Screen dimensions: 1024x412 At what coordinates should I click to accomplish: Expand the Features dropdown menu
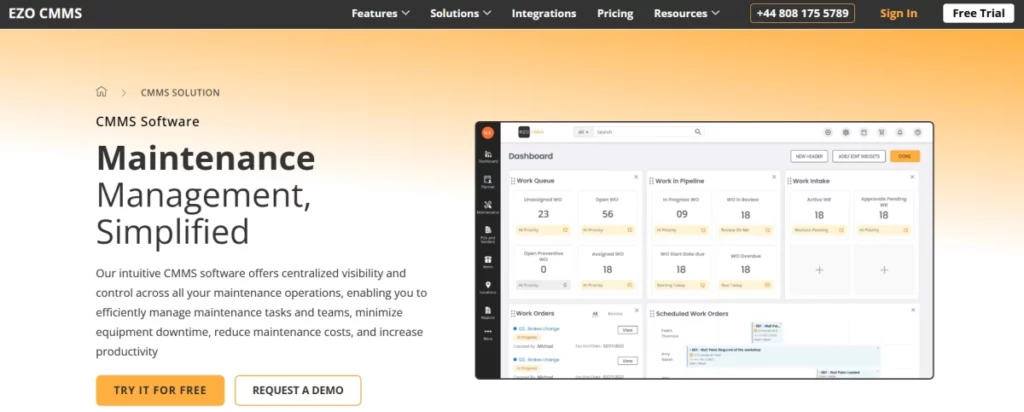click(381, 14)
